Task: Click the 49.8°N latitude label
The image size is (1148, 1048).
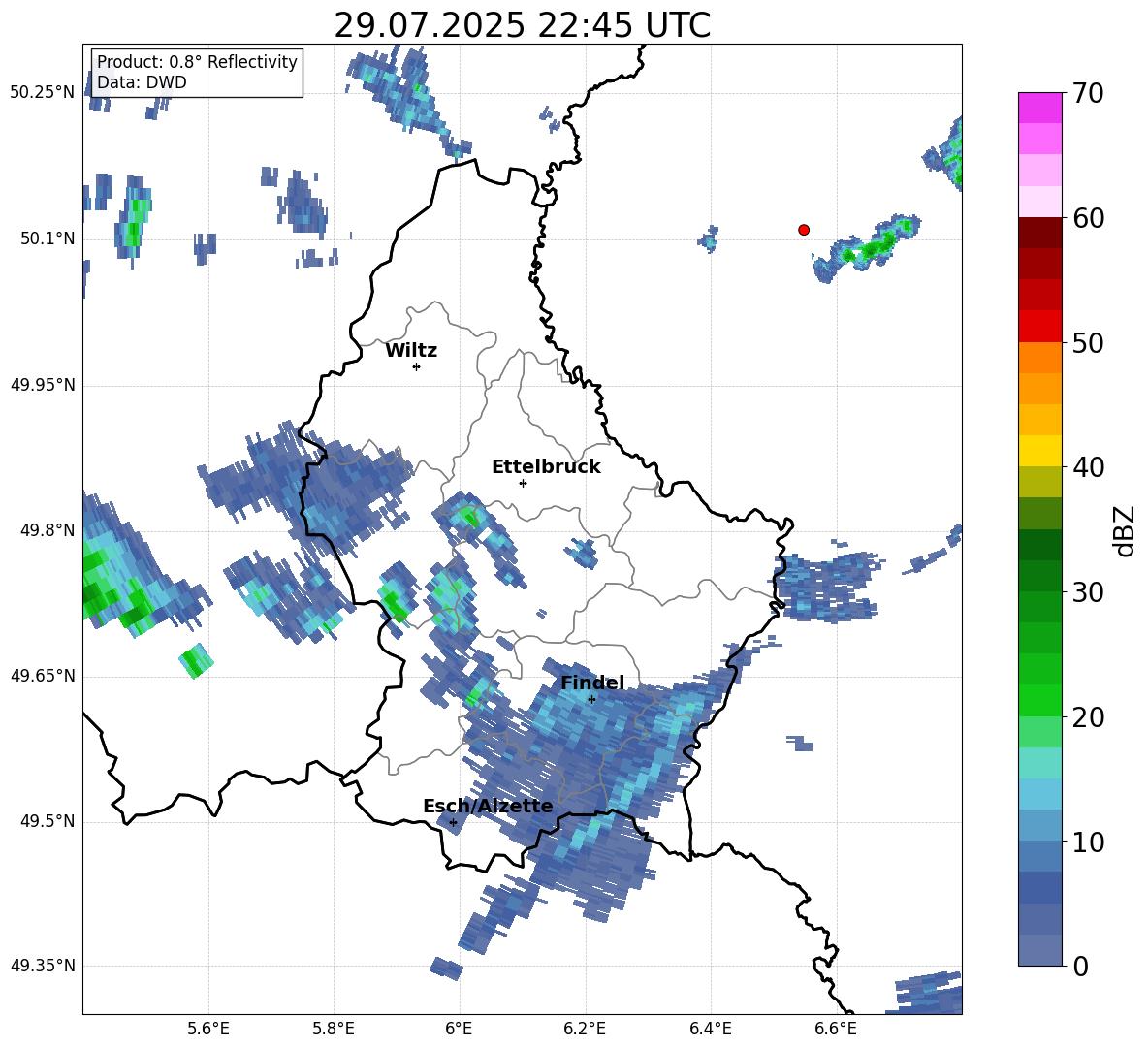Action: [48, 530]
